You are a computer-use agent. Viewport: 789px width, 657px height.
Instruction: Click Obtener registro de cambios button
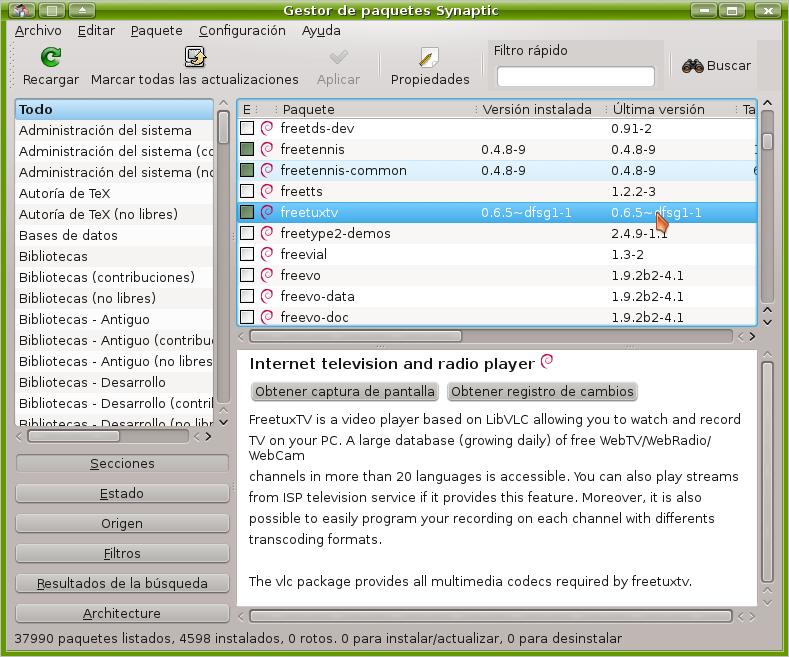click(x=542, y=391)
